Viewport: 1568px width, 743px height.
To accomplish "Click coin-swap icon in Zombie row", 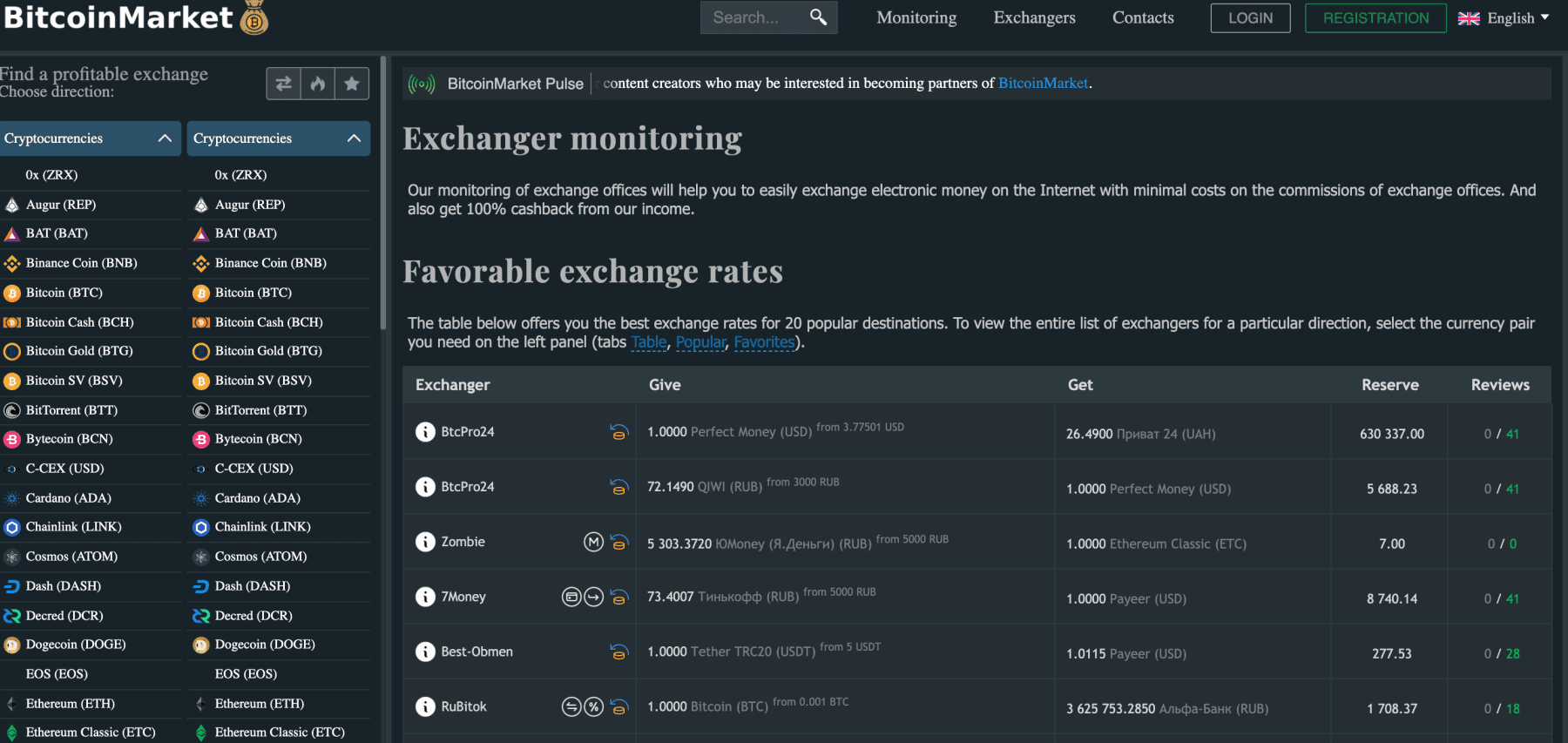I will tap(619, 543).
